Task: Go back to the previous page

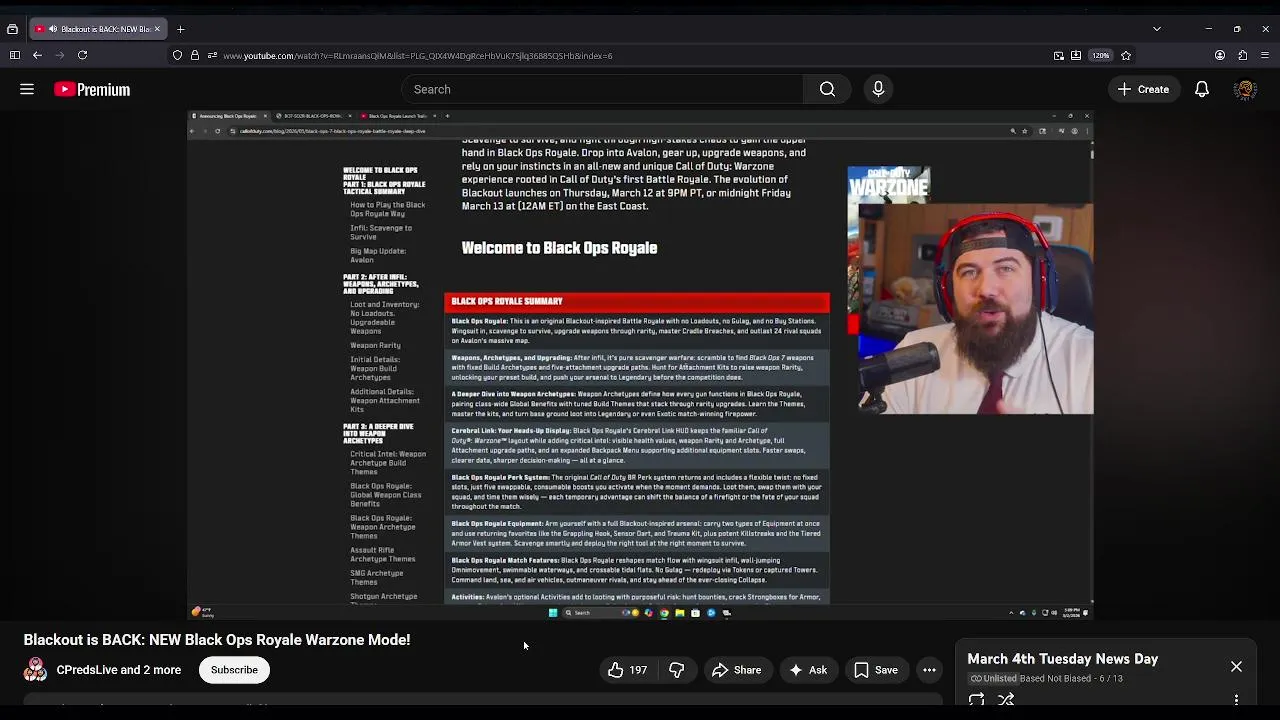Action: pos(37,55)
